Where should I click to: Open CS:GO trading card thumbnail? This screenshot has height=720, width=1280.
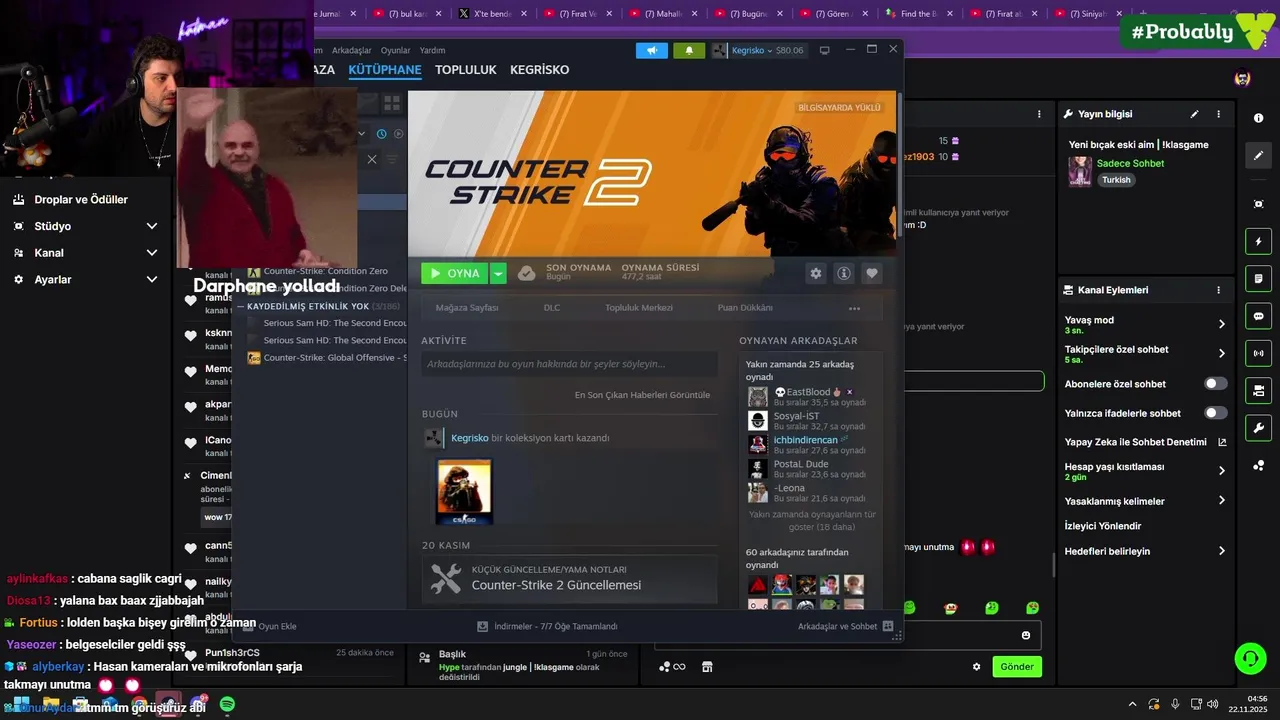464,491
